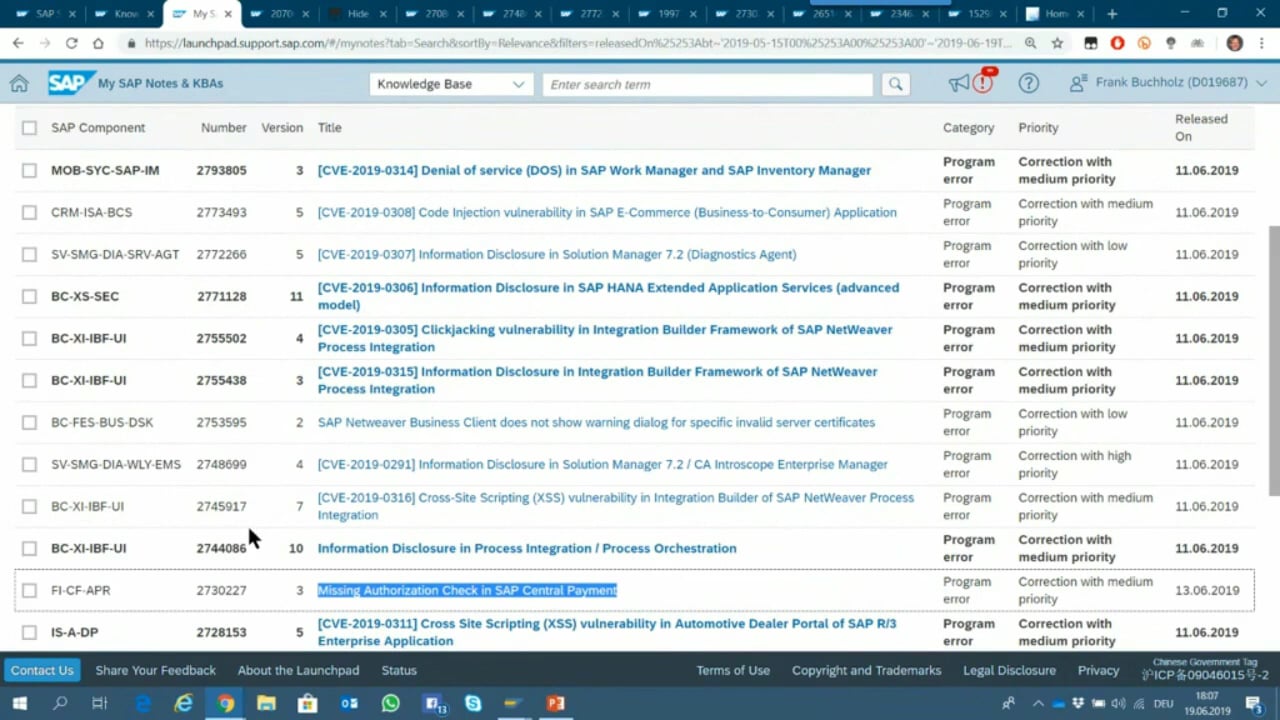
Task: Switch to the '1997' browser tab
Action: click(669, 14)
